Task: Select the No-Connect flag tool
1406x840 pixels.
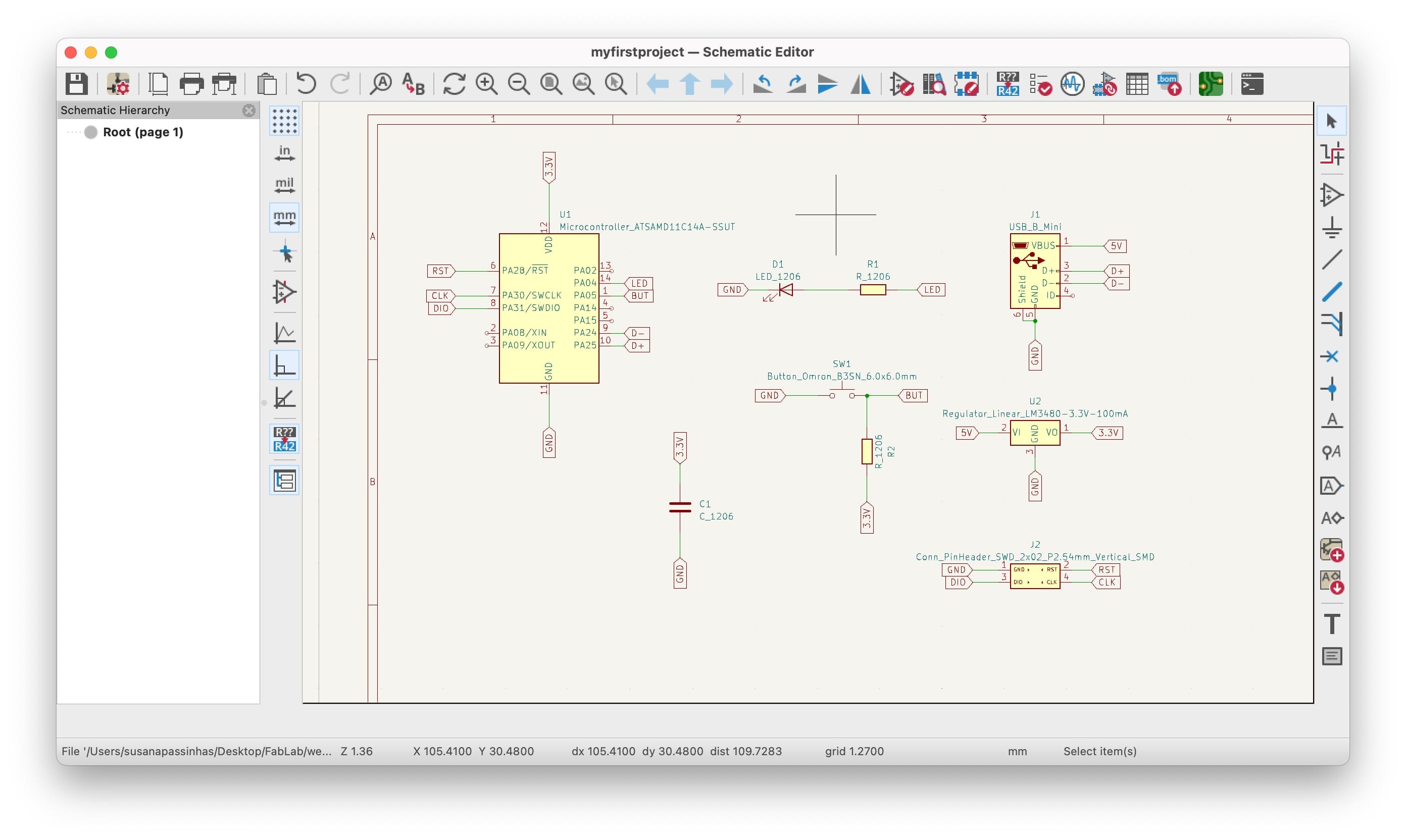Action: (x=1332, y=356)
